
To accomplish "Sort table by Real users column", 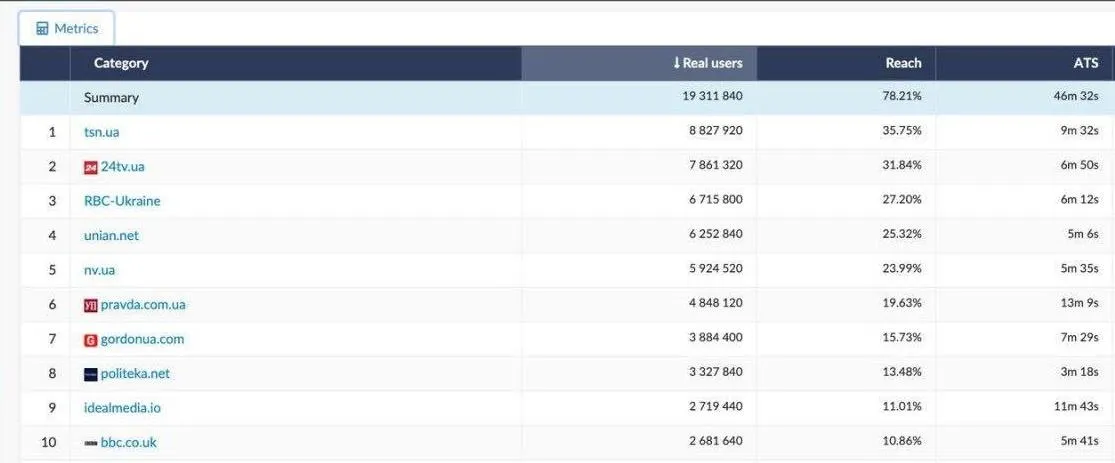I will [x=712, y=63].
